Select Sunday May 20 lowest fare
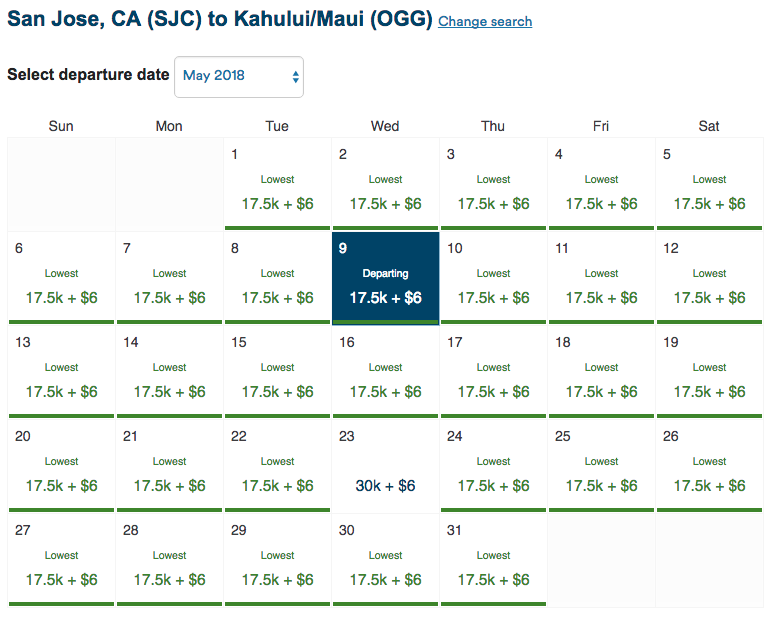776x625 pixels. (61, 472)
